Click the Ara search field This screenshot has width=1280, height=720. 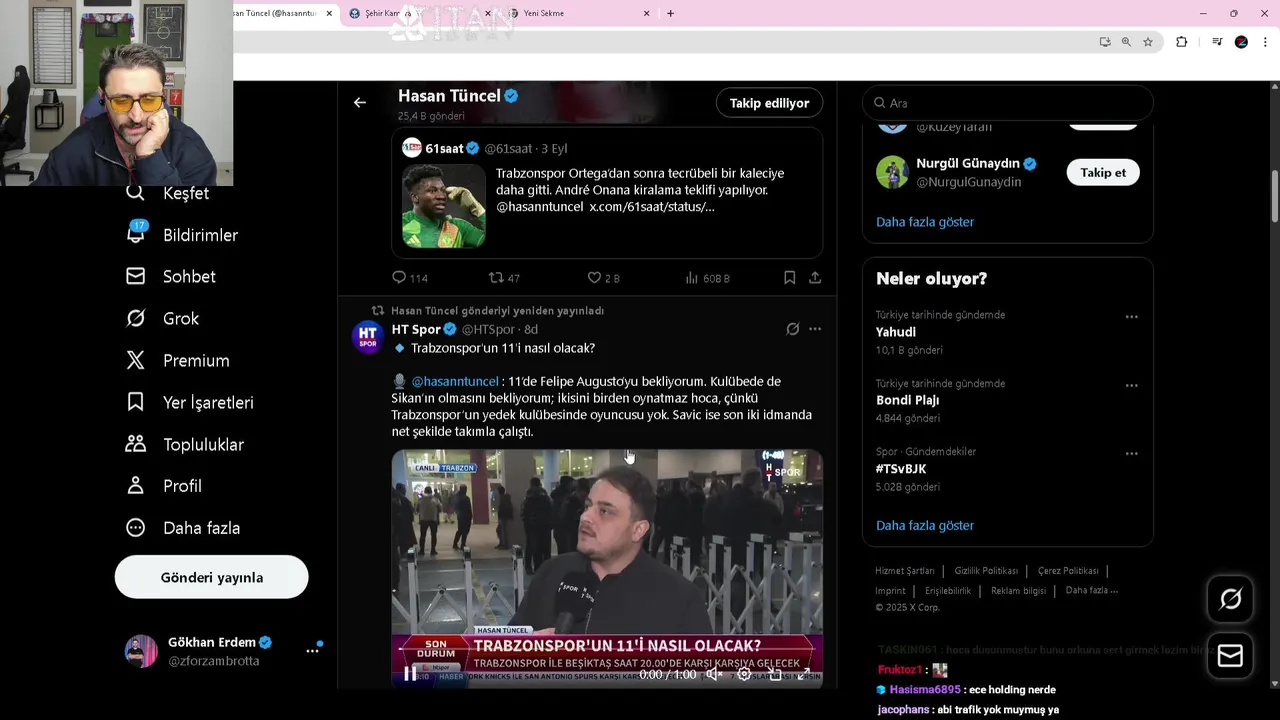(1007, 103)
